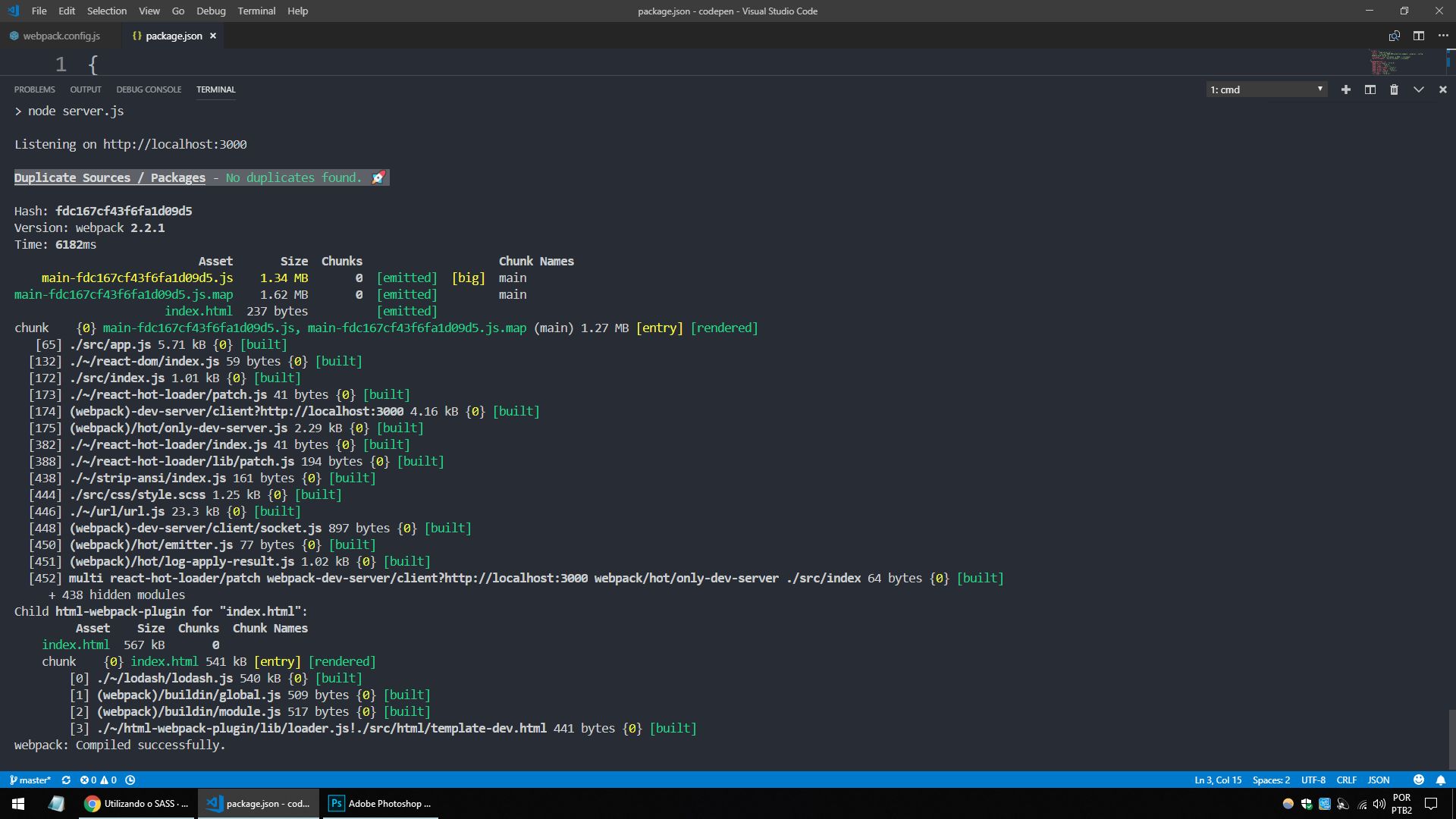Image resolution: width=1456 pixels, height=819 pixels.
Task: Toggle line ending from CRLF
Action: click(x=1348, y=780)
